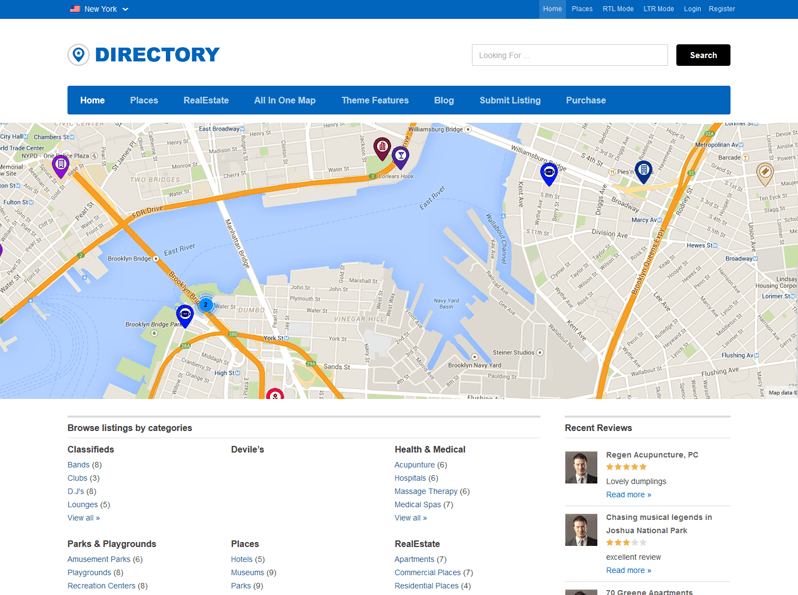Click blue marker near Williamsburg Bridge
This screenshot has width=798, height=595.
coord(549,174)
